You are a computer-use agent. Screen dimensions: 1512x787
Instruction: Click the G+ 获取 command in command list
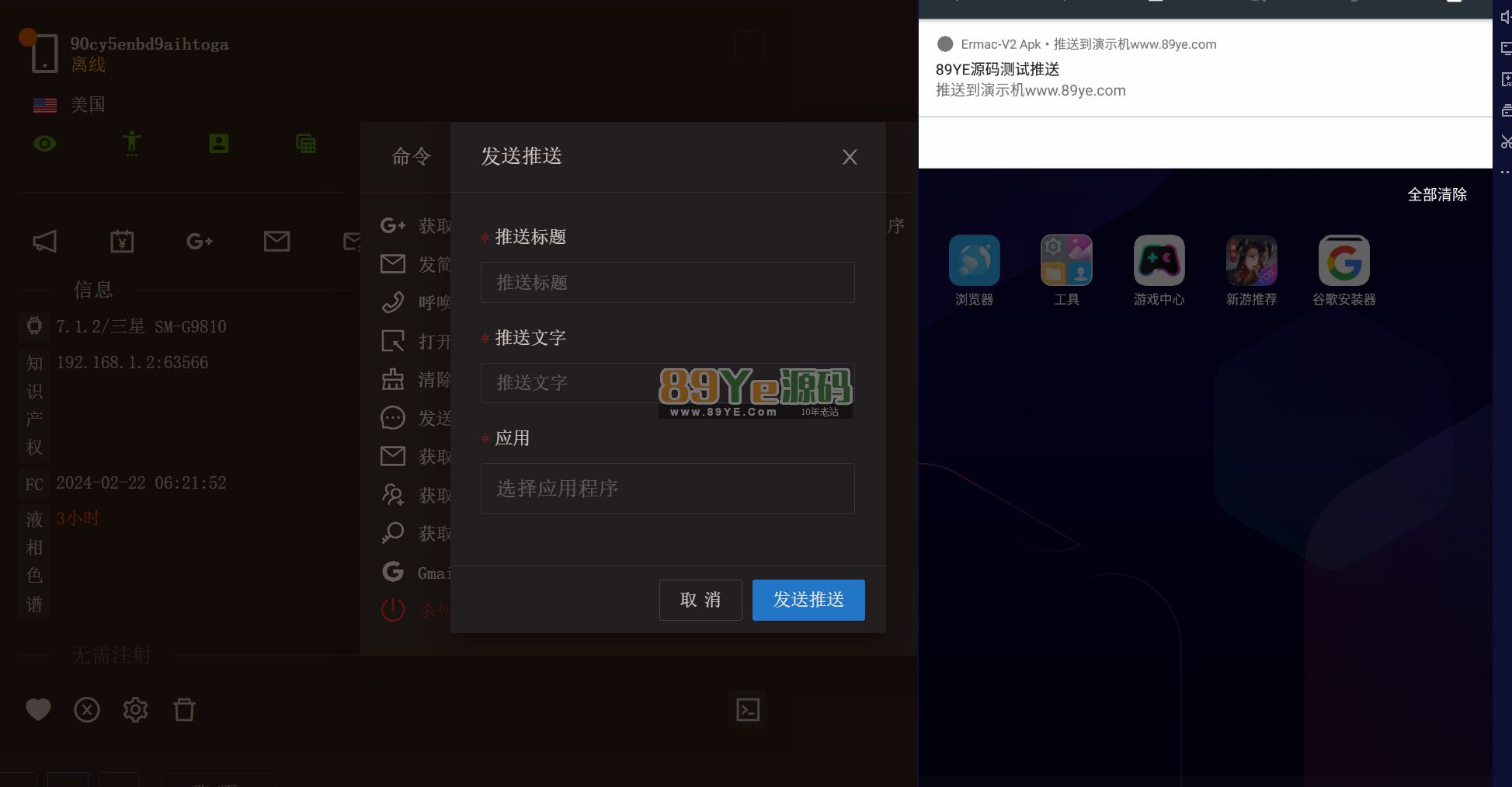pyautogui.click(x=393, y=225)
